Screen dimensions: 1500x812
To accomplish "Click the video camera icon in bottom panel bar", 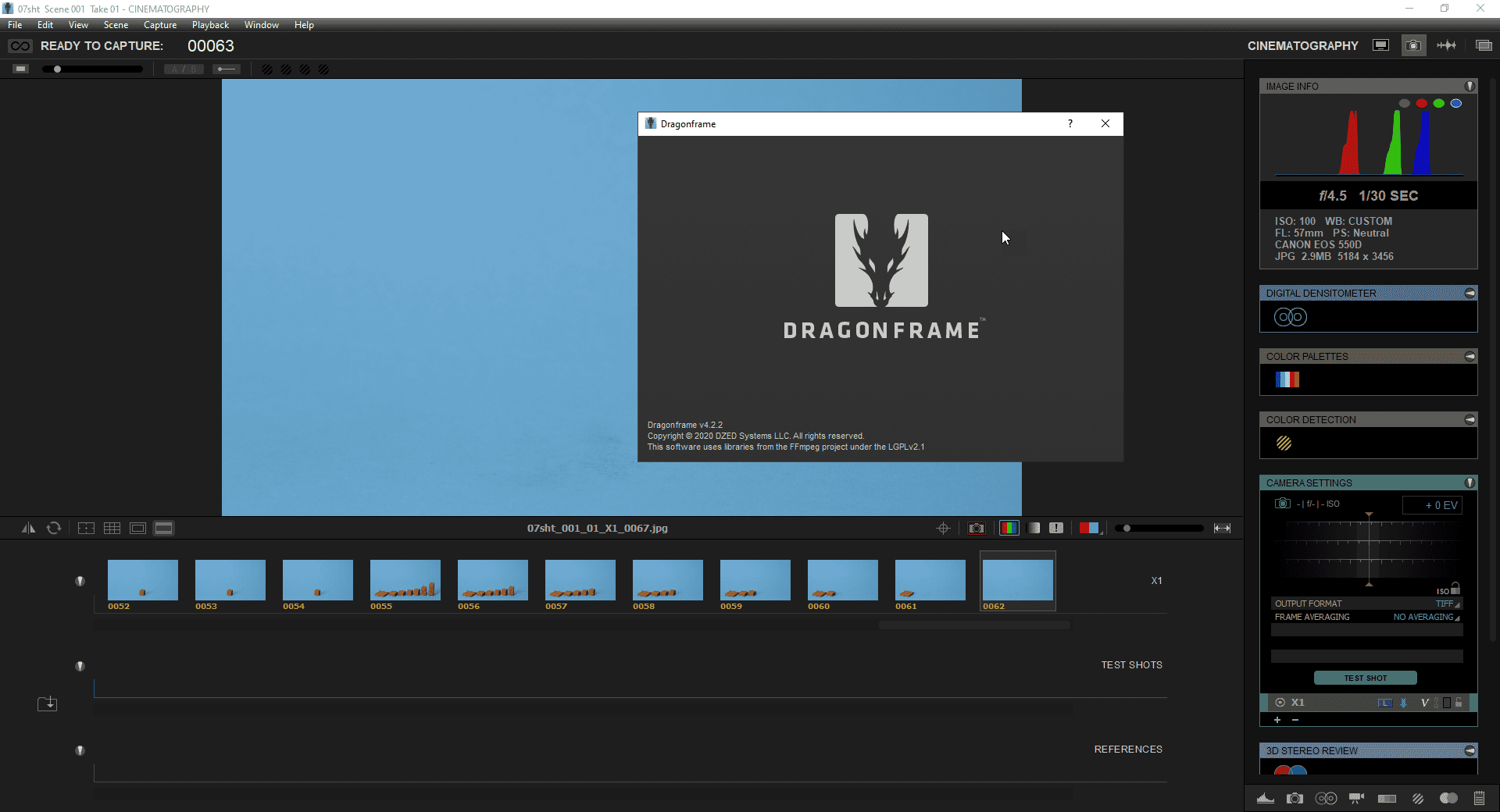I will (x=1356, y=798).
